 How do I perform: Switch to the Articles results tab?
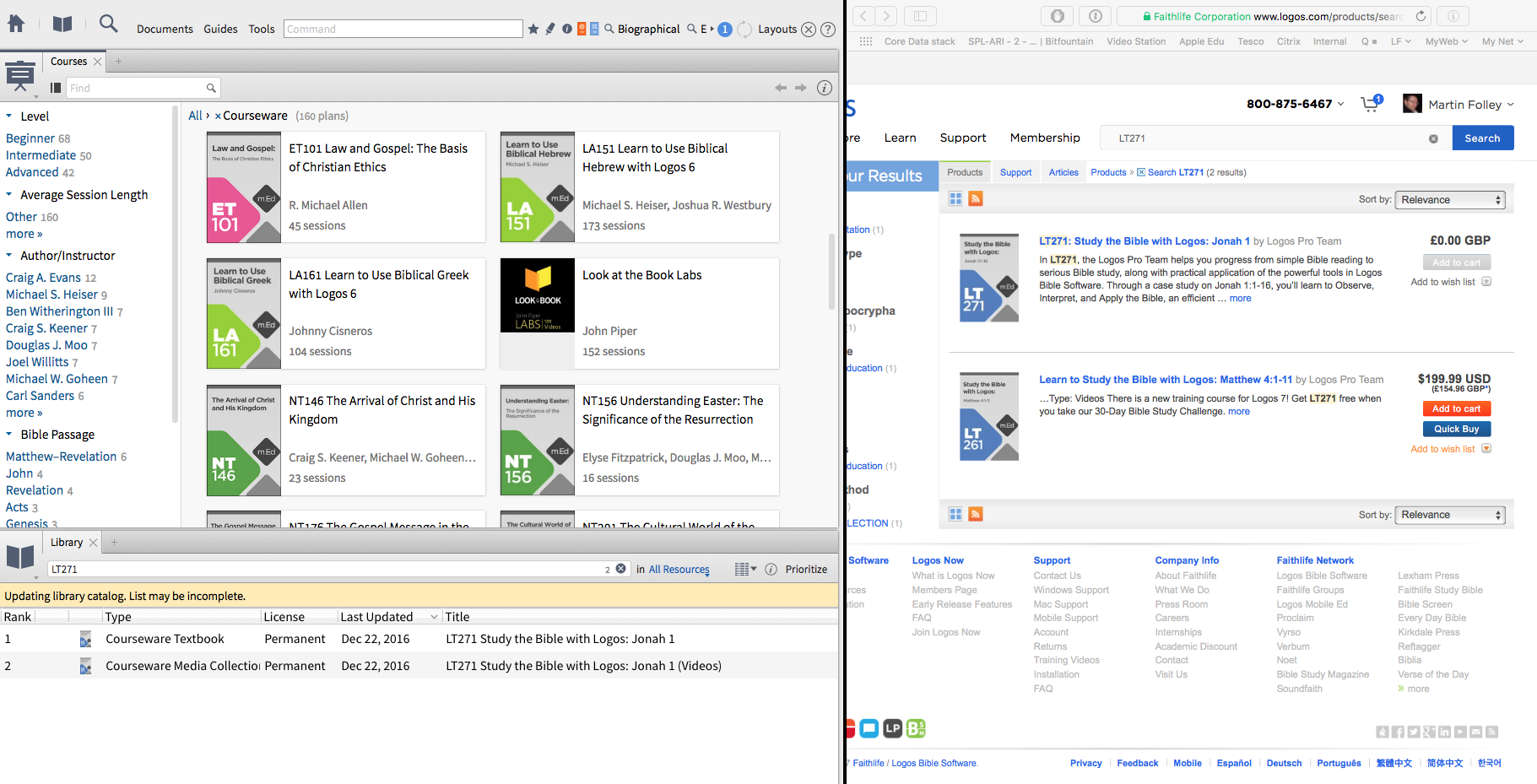point(1063,172)
